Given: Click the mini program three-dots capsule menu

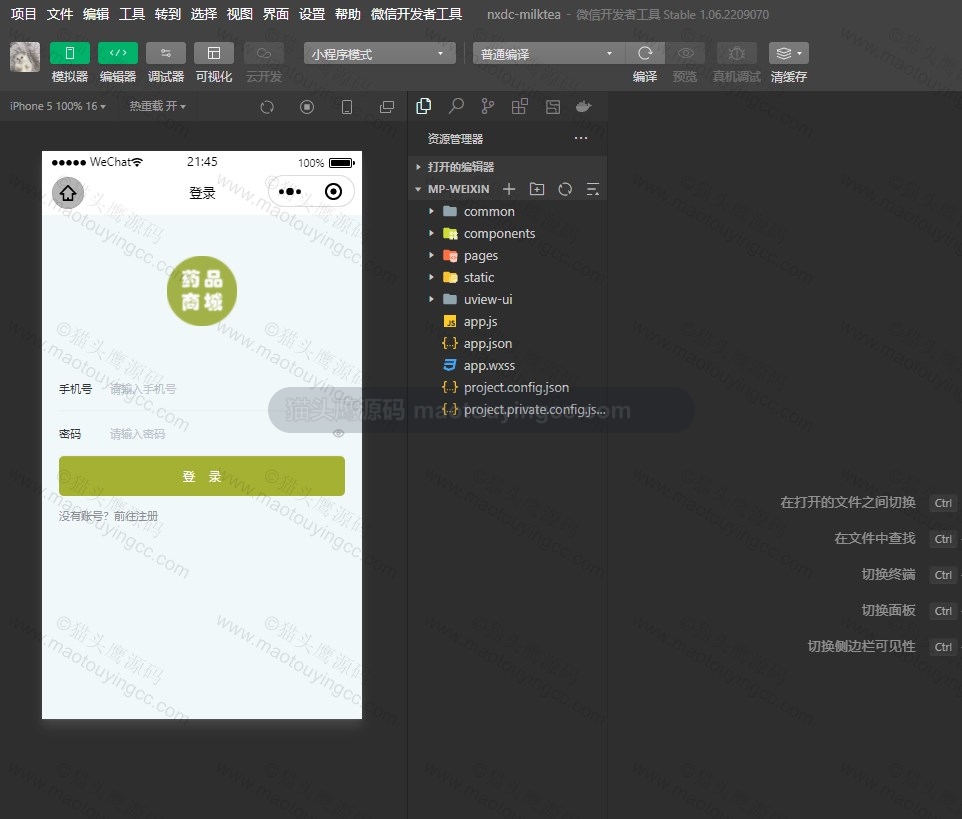Looking at the screenshot, I should tap(290, 191).
